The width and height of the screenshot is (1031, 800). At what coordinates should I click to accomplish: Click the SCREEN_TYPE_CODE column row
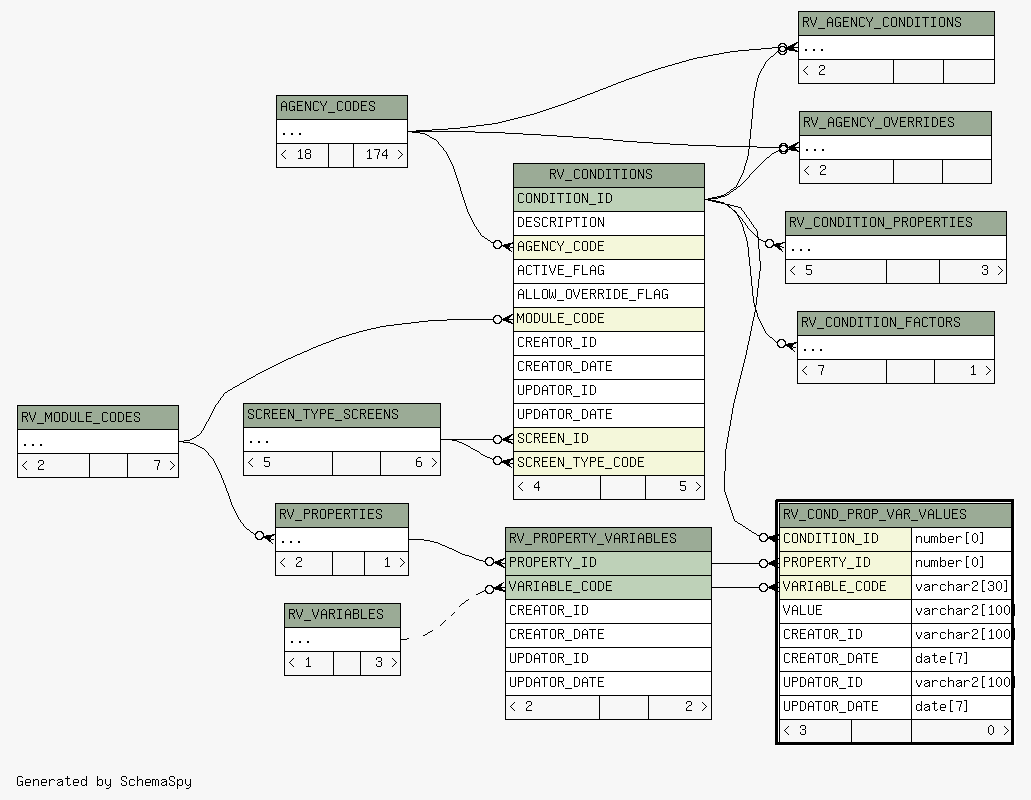(x=609, y=463)
